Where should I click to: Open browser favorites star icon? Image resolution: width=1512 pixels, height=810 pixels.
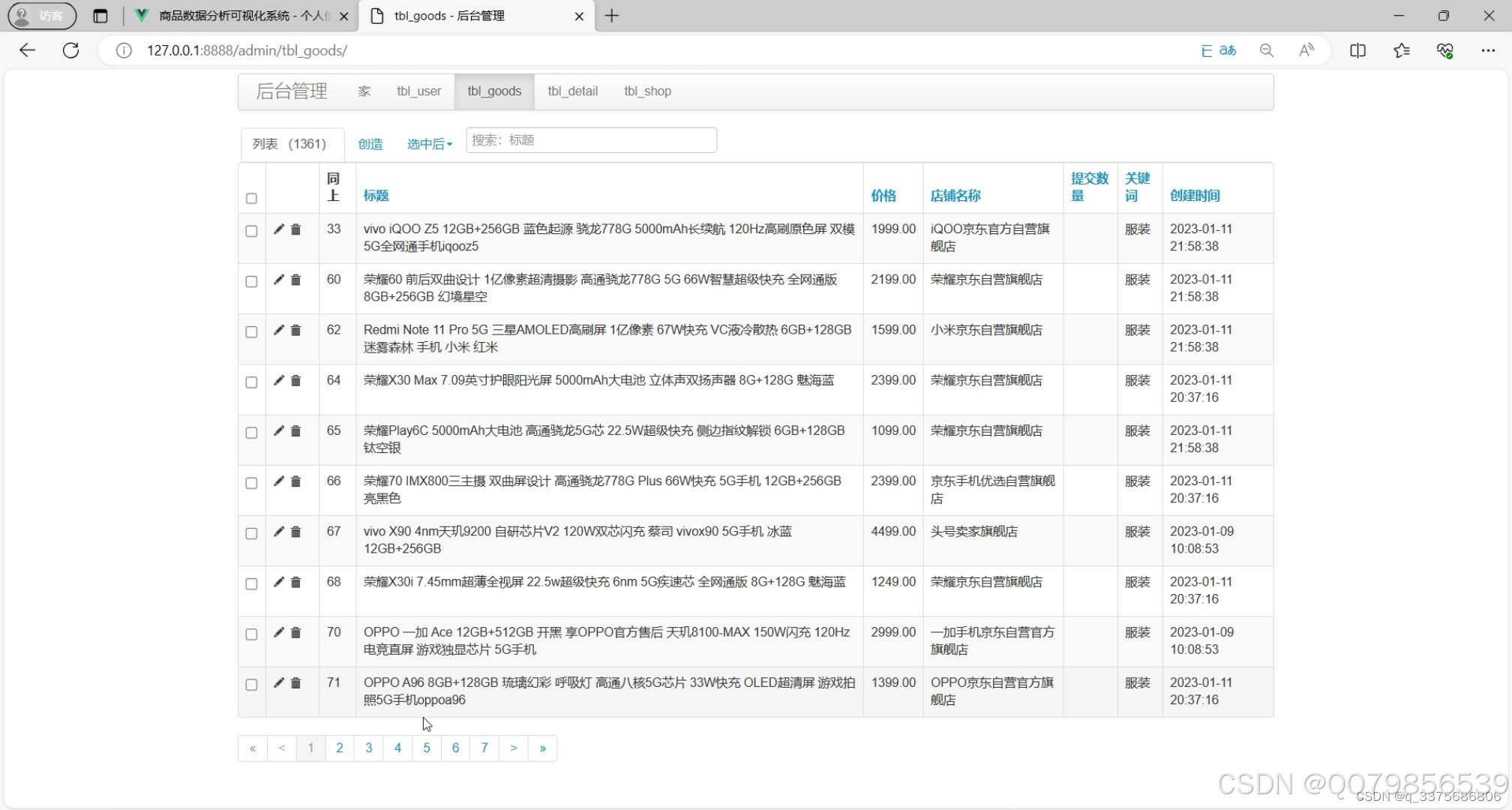click(1401, 50)
